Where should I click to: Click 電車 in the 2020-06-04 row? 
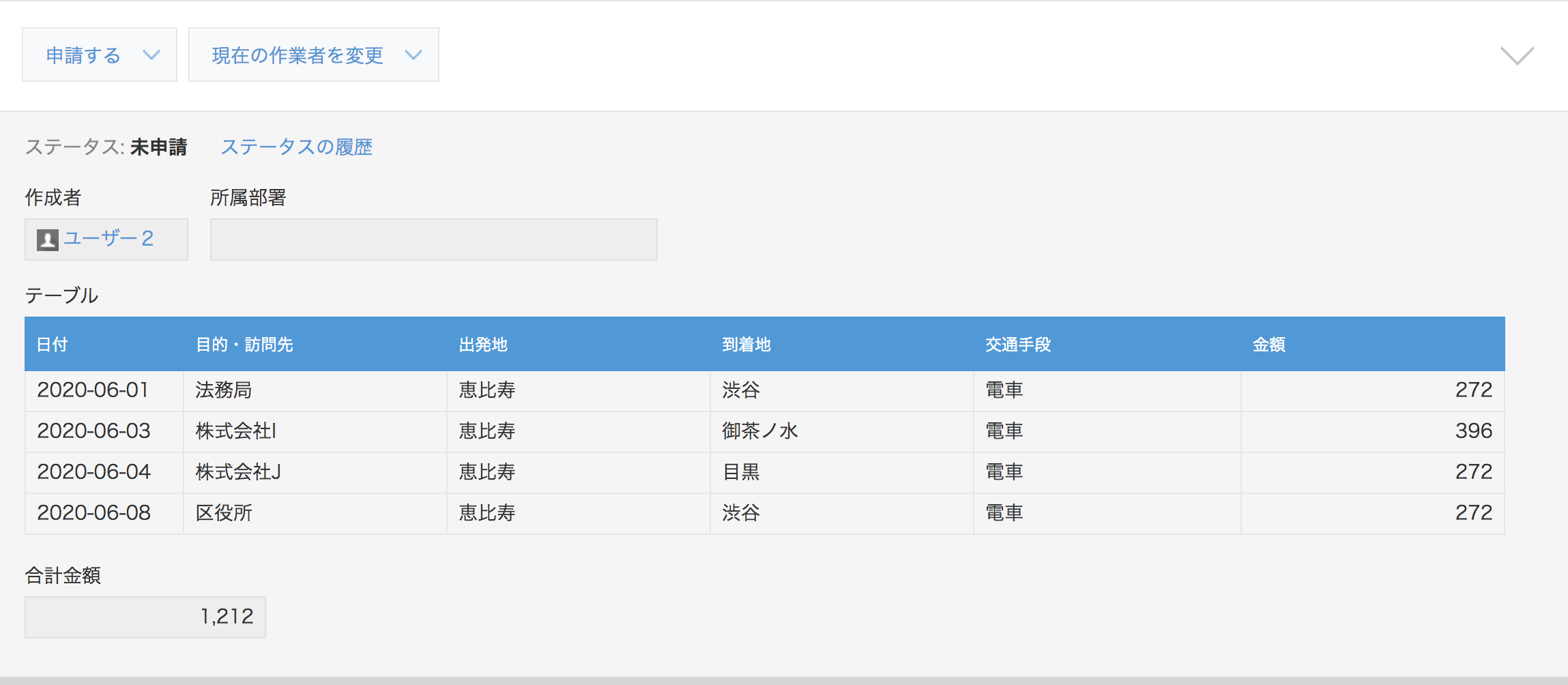[x=1107, y=473]
